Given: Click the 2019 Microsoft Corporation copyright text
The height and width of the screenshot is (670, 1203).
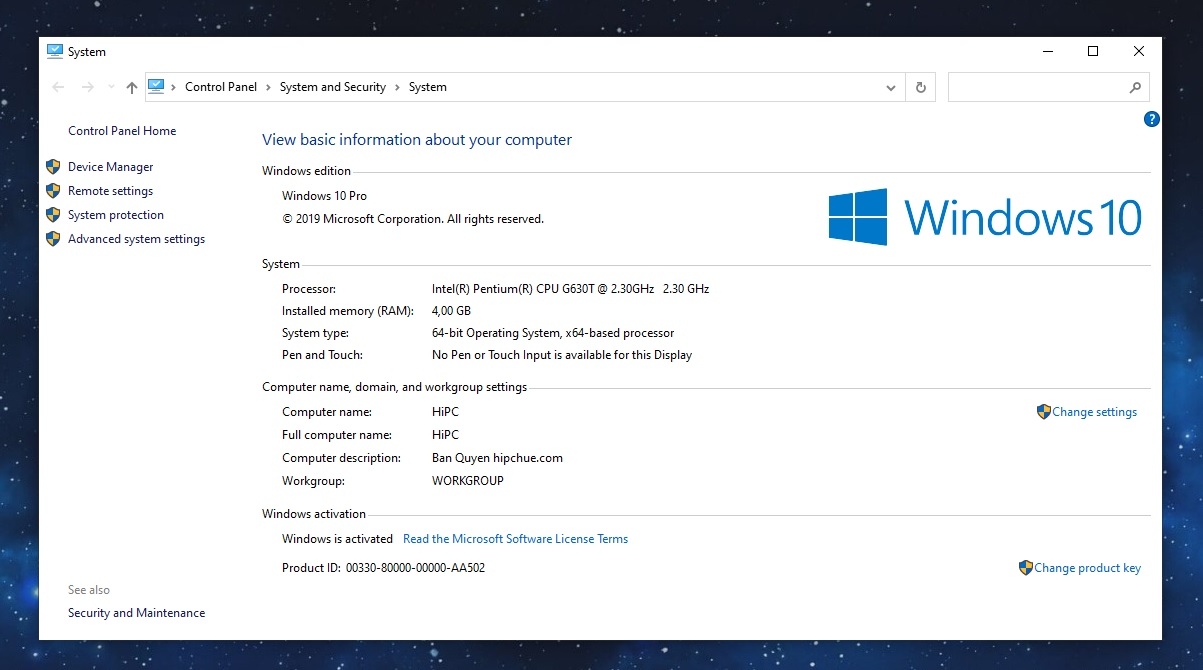Looking at the screenshot, I should click(413, 219).
